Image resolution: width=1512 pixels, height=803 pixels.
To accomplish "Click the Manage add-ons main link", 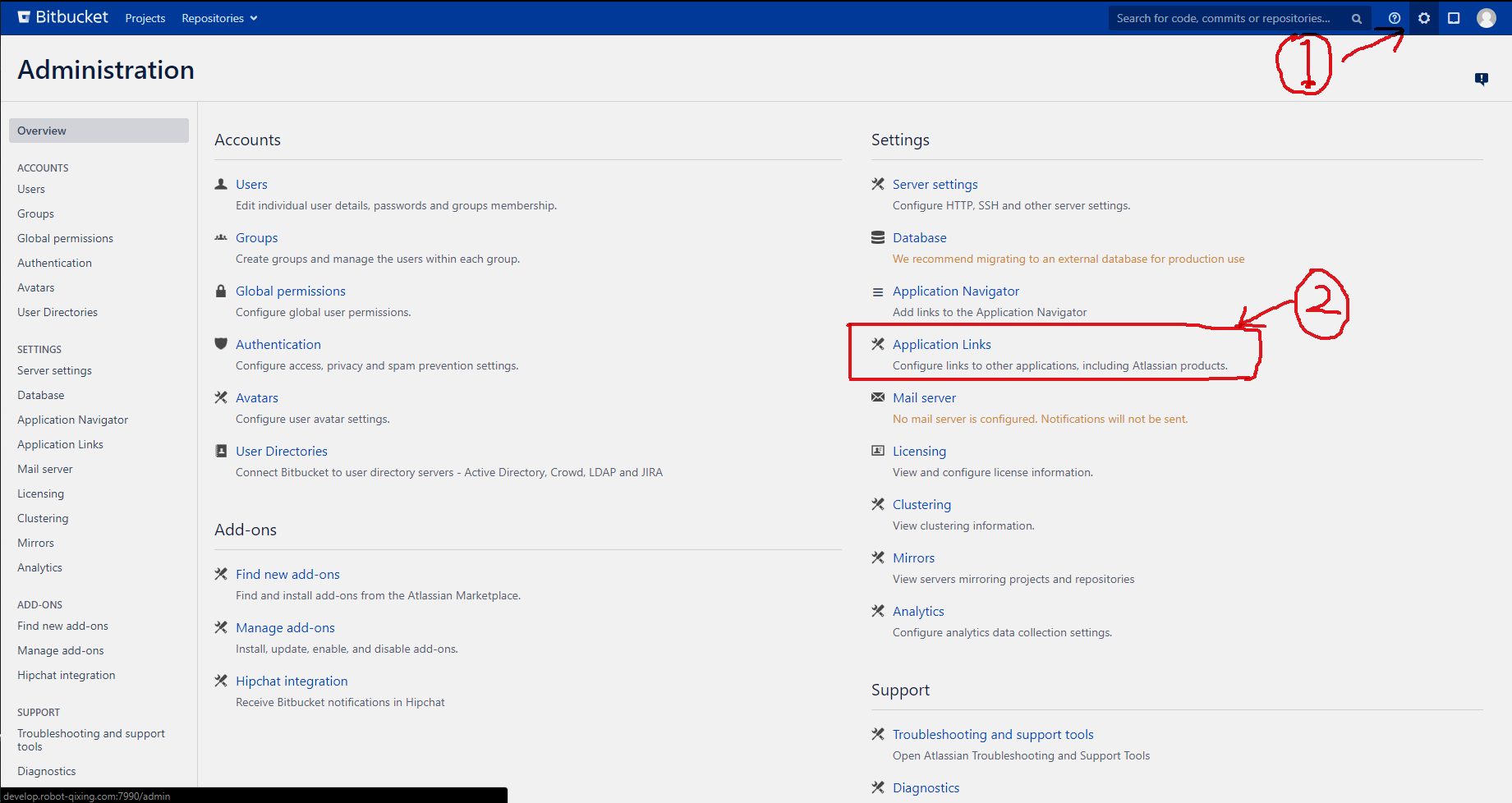I will pos(285,627).
